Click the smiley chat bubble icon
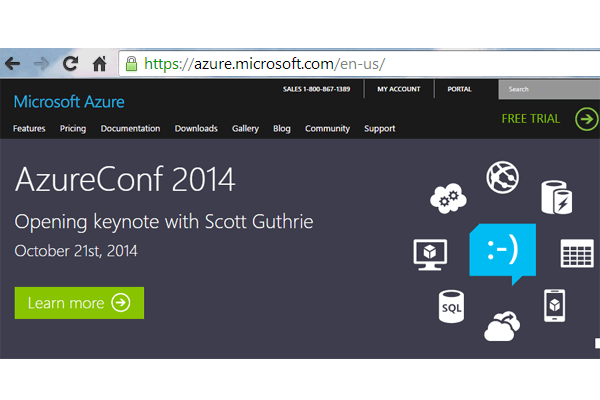The width and height of the screenshot is (600, 400). click(502, 250)
